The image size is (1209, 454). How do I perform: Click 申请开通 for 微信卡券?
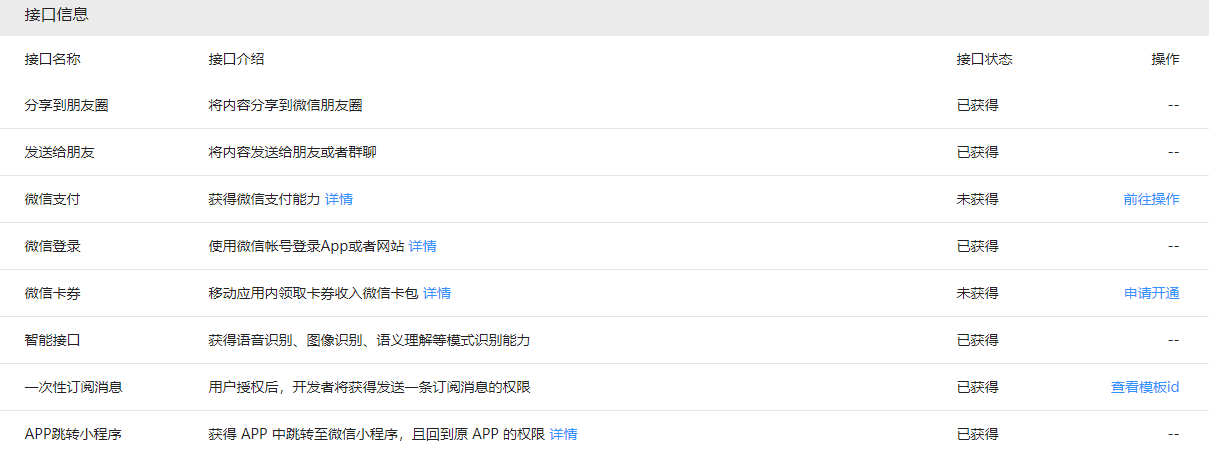click(1151, 293)
